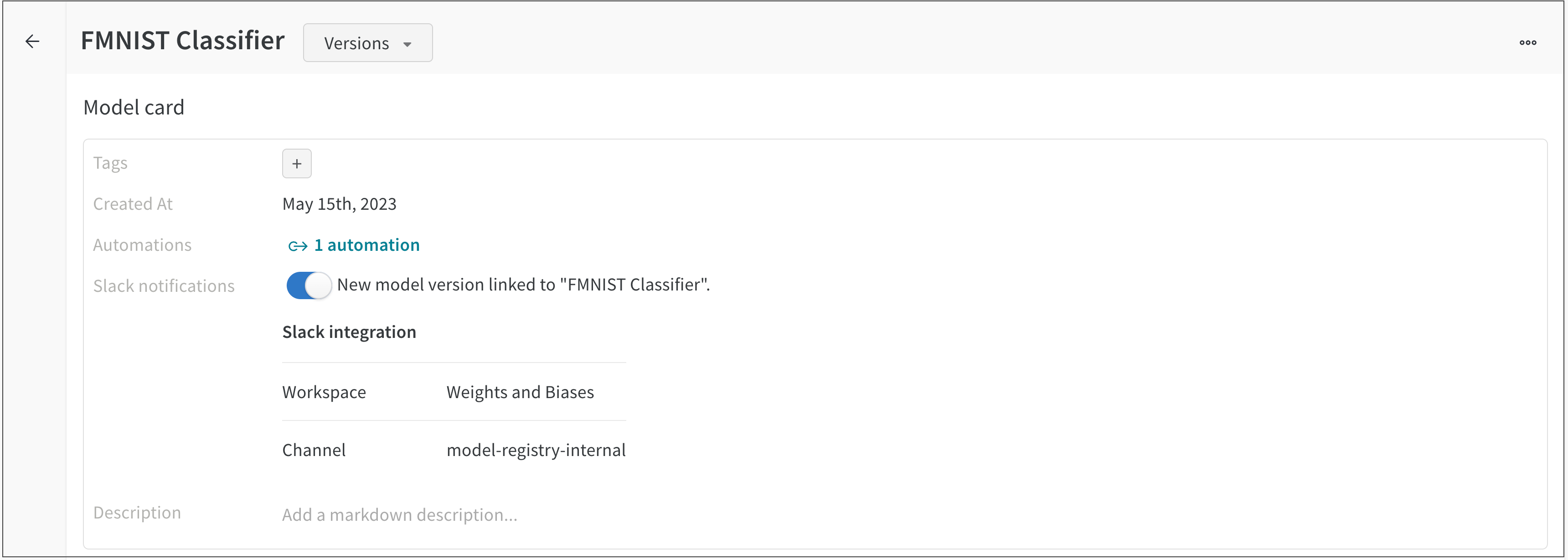Expand Versions using its chevron arrow
The image size is (1568, 560).
point(408,43)
